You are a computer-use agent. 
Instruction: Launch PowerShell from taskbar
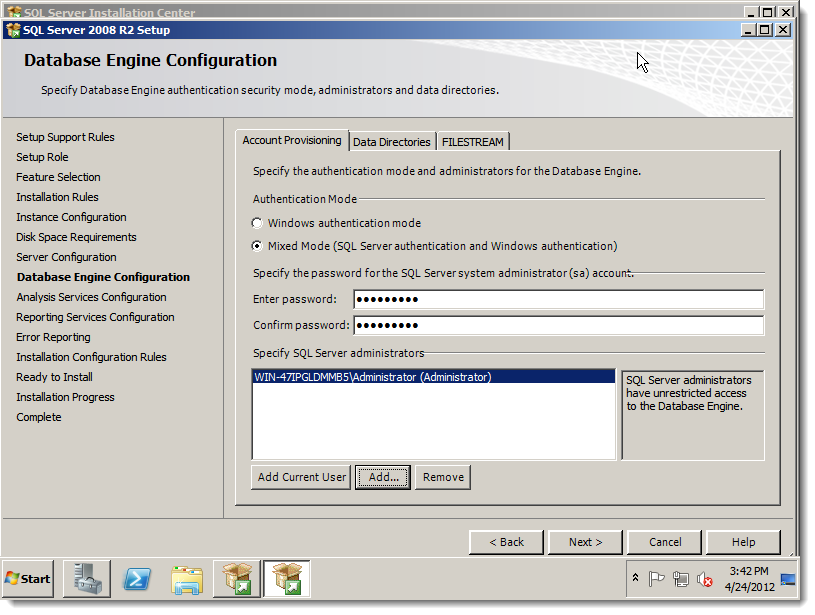coord(137,579)
